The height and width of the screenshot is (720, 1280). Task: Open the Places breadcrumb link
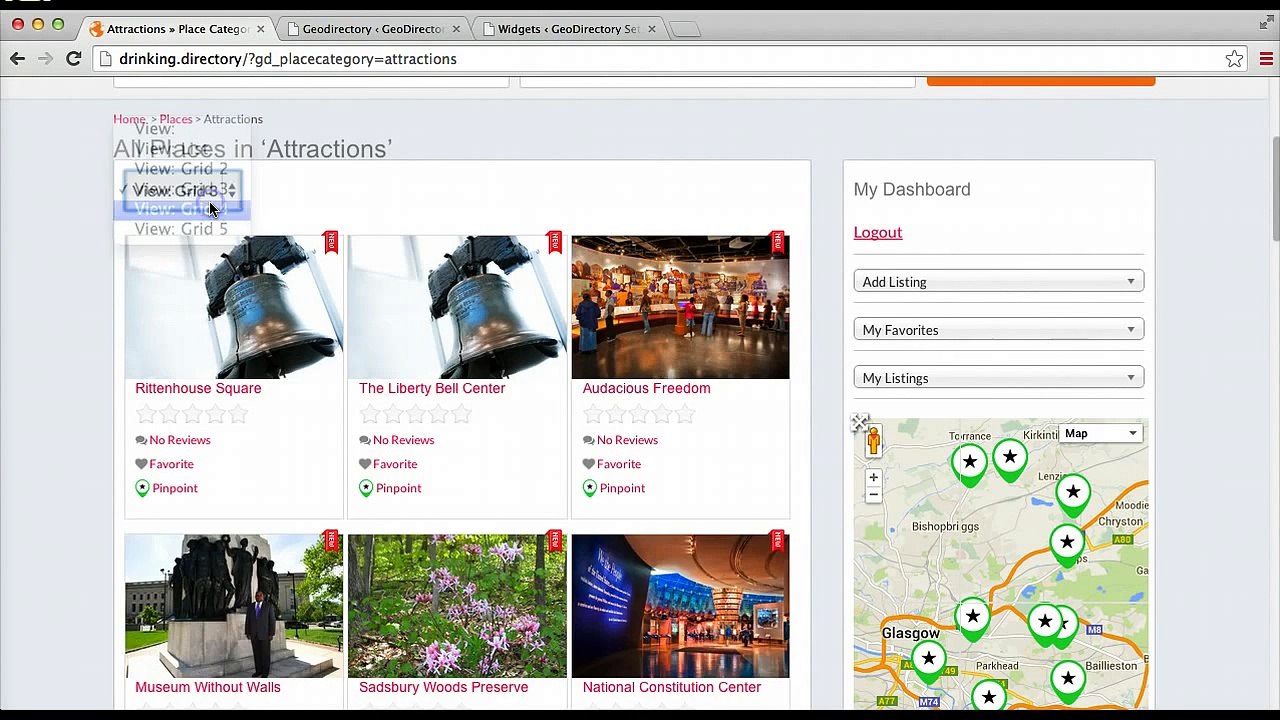[175, 119]
